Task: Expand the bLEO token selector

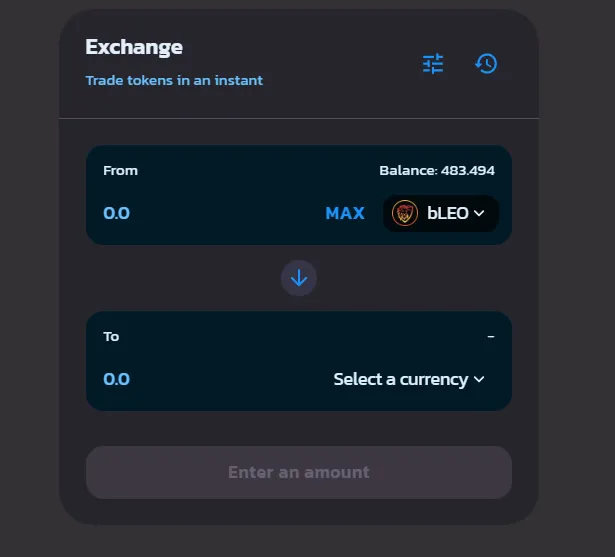Action: [x=441, y=213]
